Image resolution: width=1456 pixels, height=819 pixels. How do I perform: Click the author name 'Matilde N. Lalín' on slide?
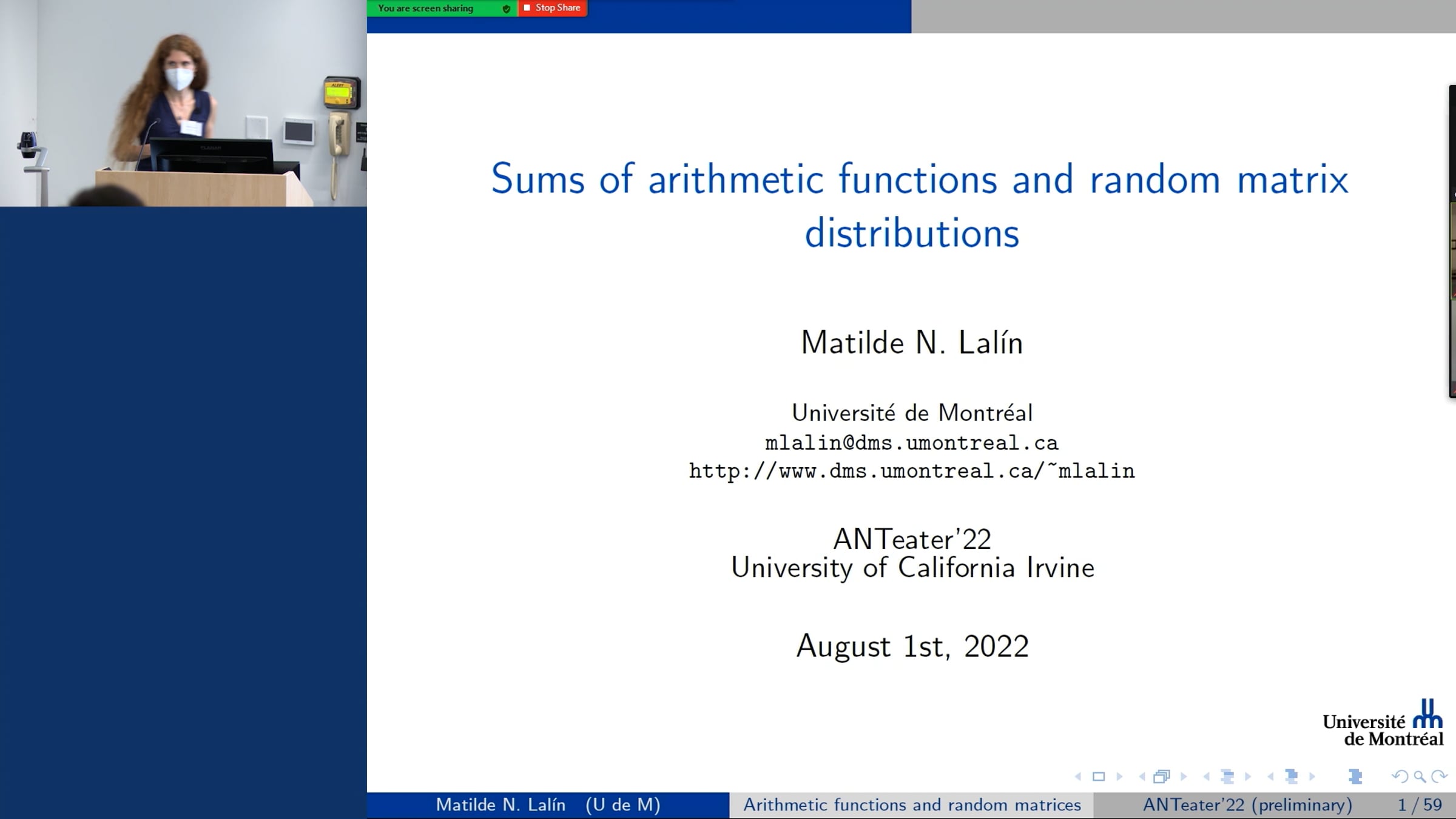(912, 343)
